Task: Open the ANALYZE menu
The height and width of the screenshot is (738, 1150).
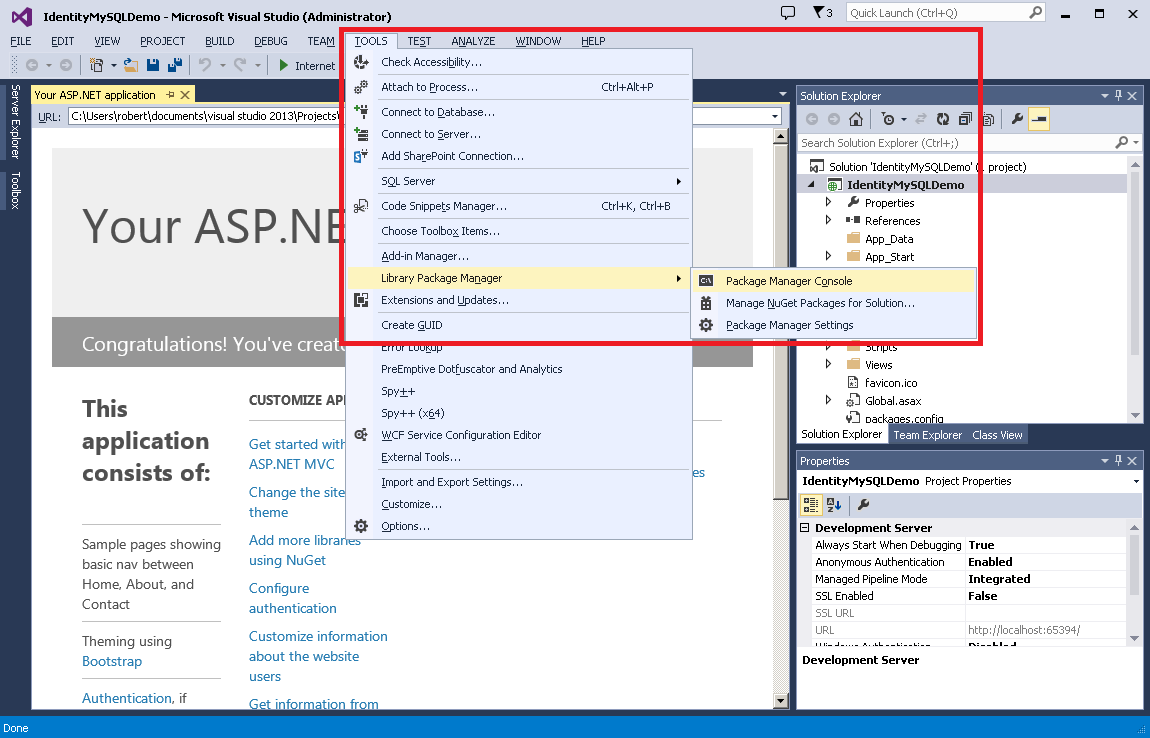Action: pyautogui.click(x=473, y=41)
